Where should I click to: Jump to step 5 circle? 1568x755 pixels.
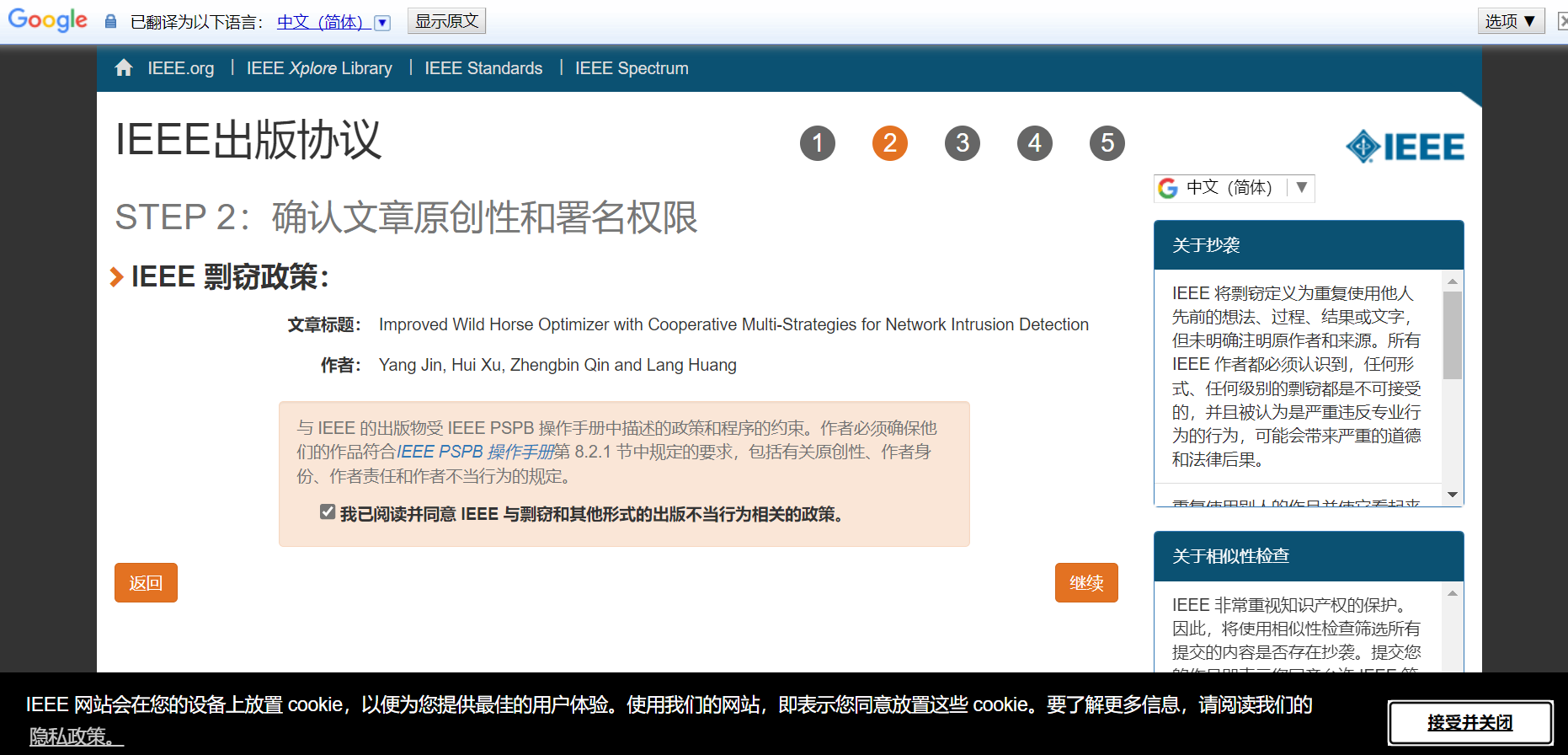tap(1107, 143)
